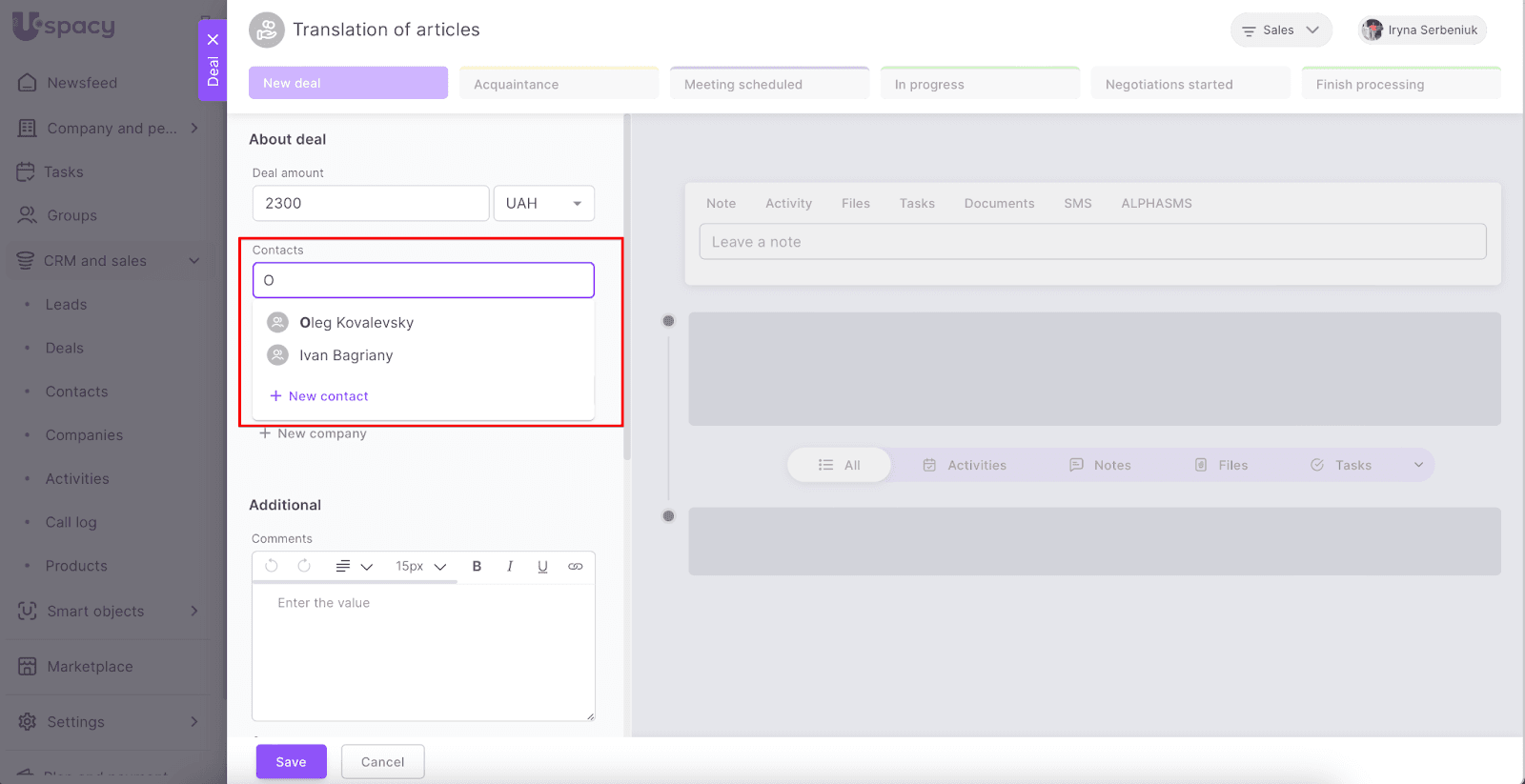
Task: Click the New contact link
Action: [x=327, y=396]
